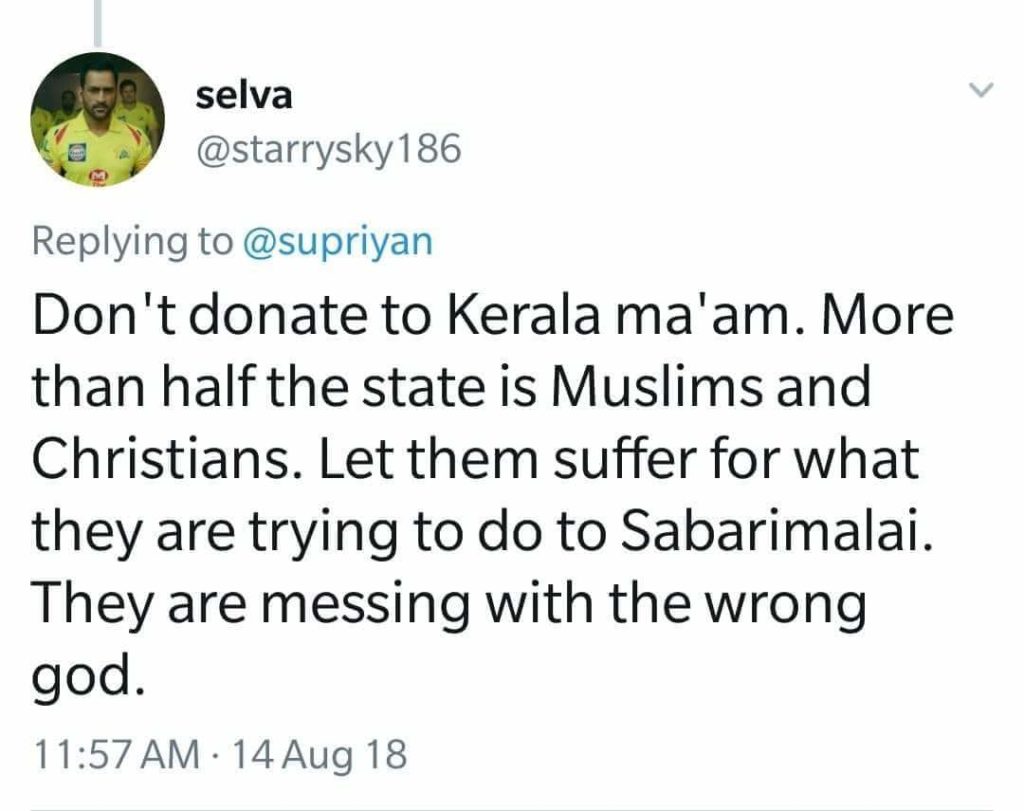
Task: Click the line "They are messing with"
Action: click(449, 606)
